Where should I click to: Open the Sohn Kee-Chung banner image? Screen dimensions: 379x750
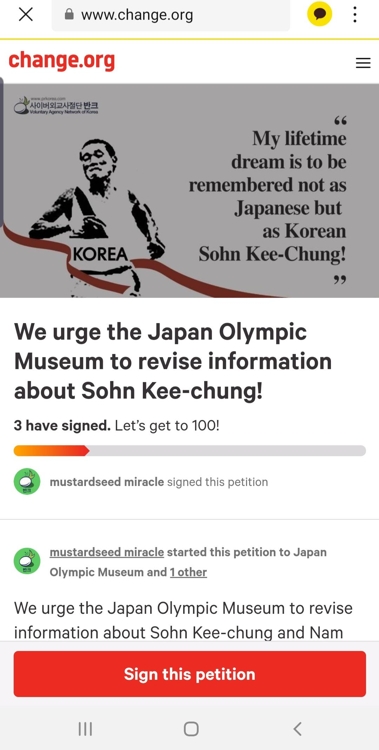pyautogui.click(x=190, y=191)
